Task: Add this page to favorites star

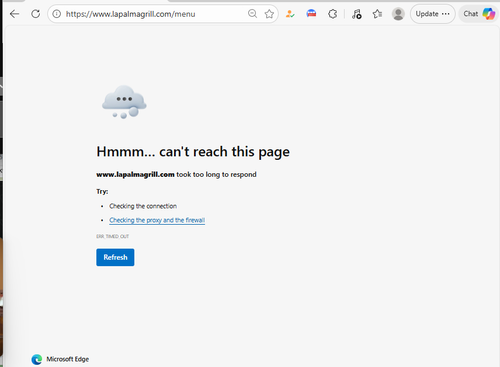Action: pos(269,14)
